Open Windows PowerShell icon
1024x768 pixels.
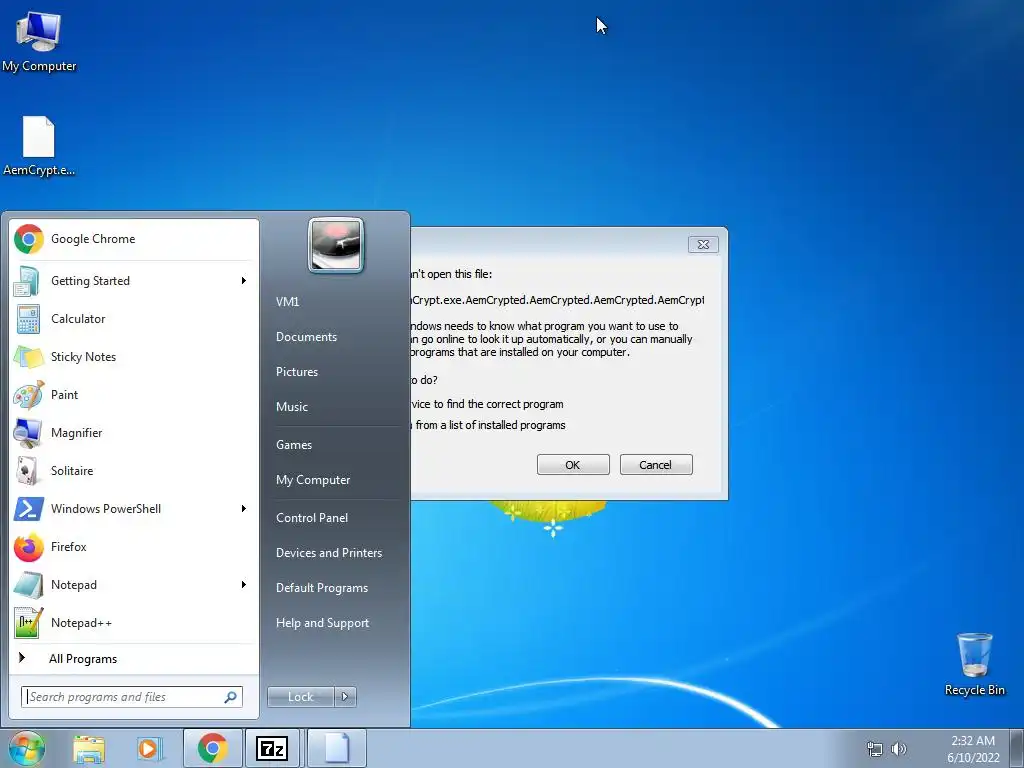pos(28,509)
